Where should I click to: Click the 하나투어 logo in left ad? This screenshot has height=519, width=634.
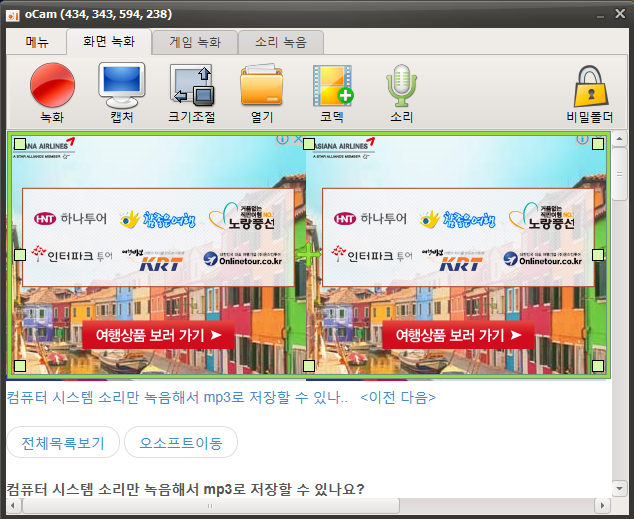pyautogui.click(x=71, y=218)
